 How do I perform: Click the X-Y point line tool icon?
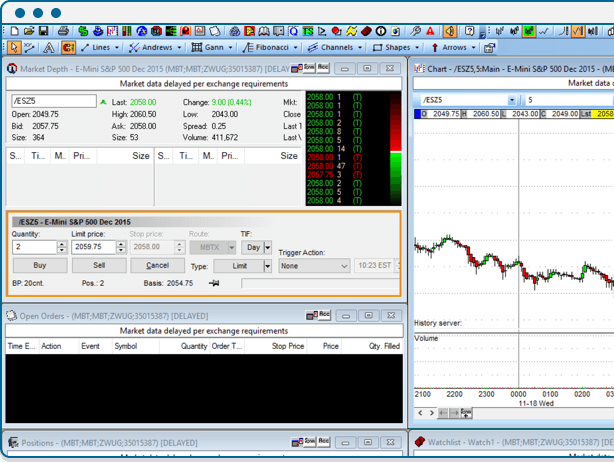click(29, 47)
